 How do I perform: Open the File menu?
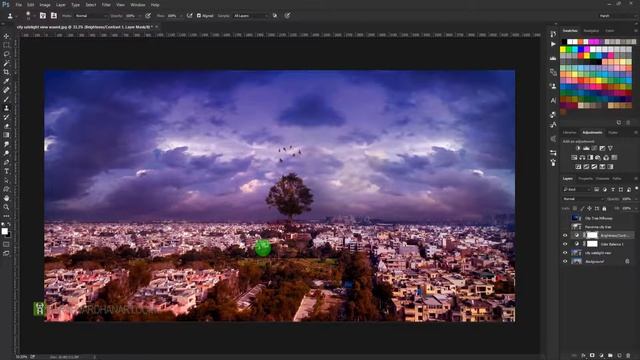click(x=18, y=5)
